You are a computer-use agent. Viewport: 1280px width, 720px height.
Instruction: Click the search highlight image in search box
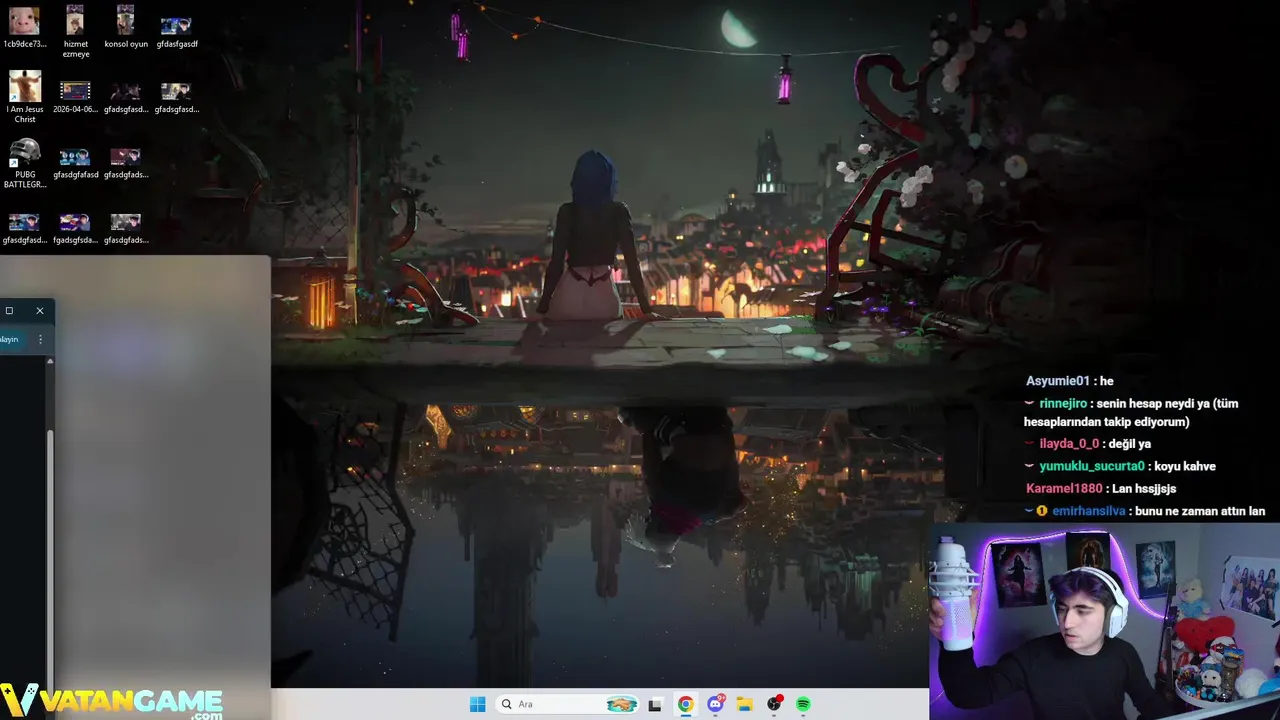tap(621, 704)
